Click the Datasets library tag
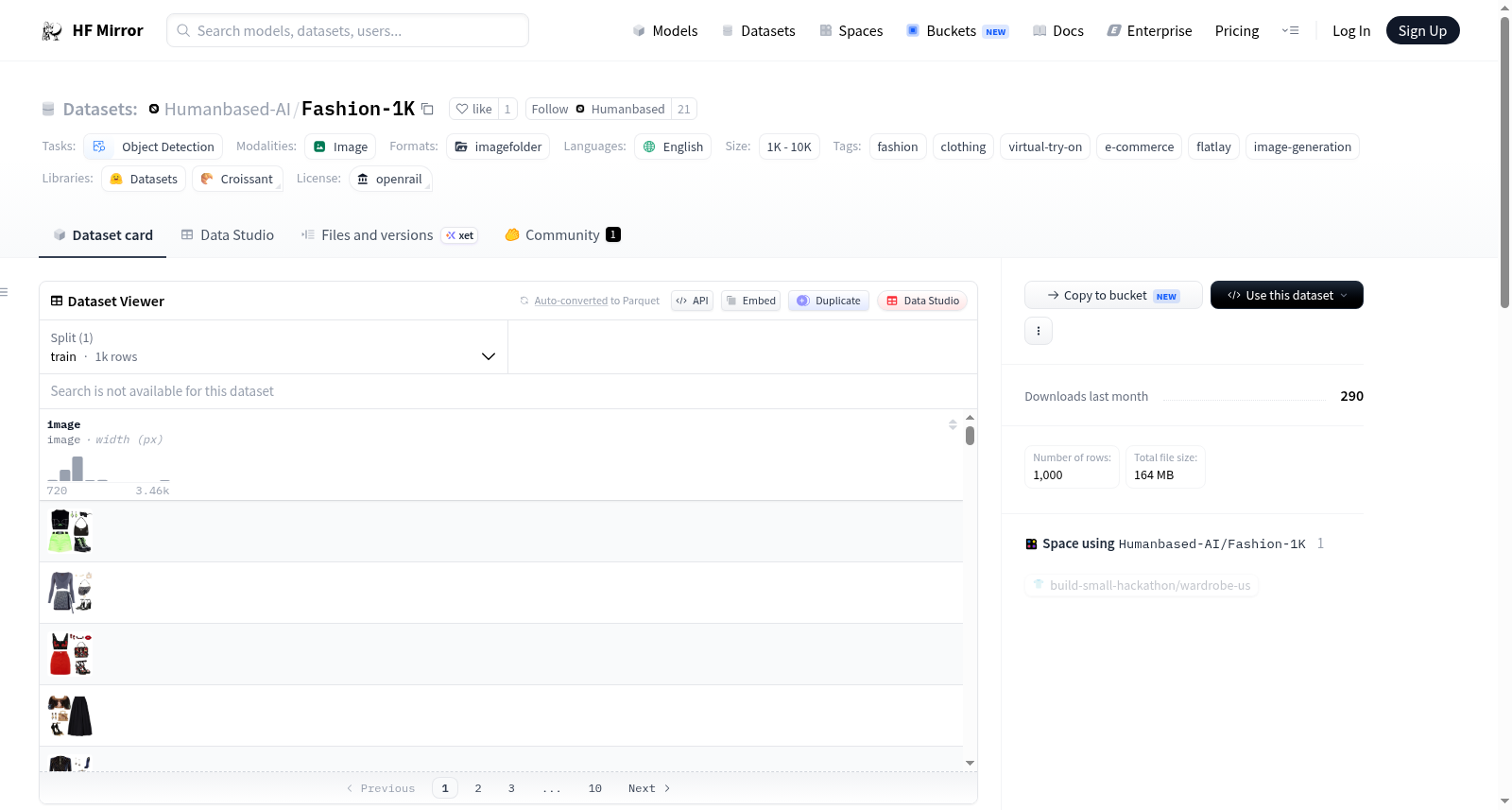This screenshot has height=810, width=1512. (x=144, y=179)
